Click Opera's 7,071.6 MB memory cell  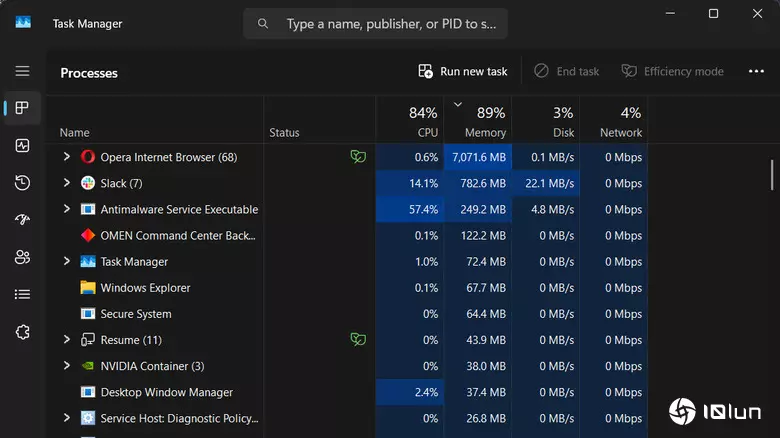click(478, 157)
